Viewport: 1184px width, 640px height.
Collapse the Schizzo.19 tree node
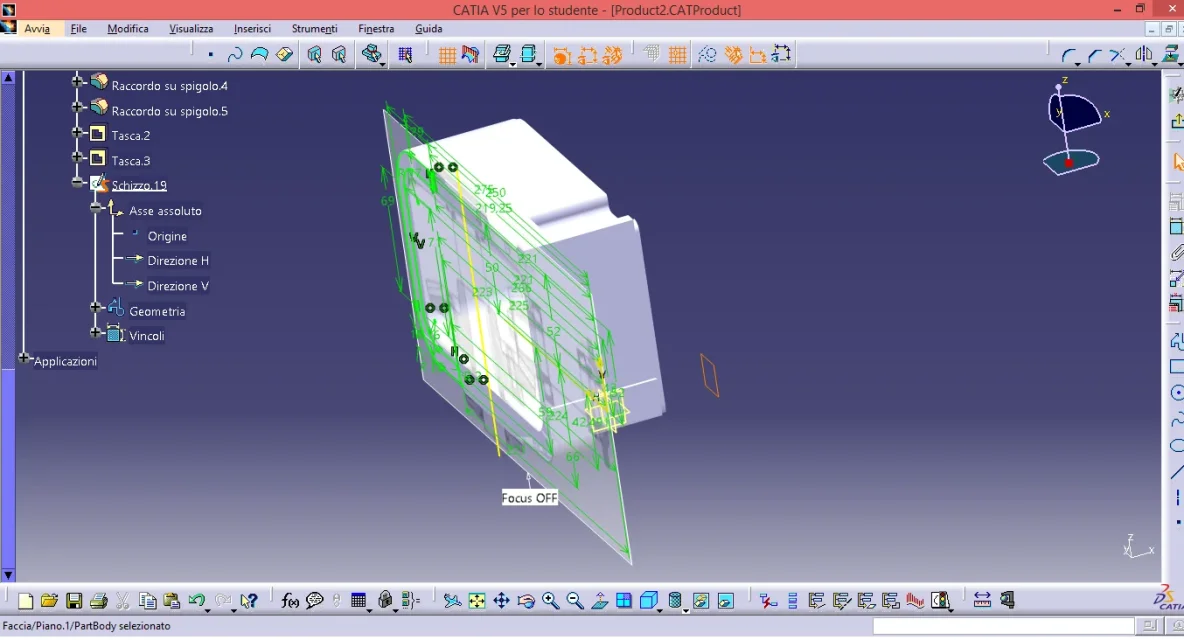77,183
